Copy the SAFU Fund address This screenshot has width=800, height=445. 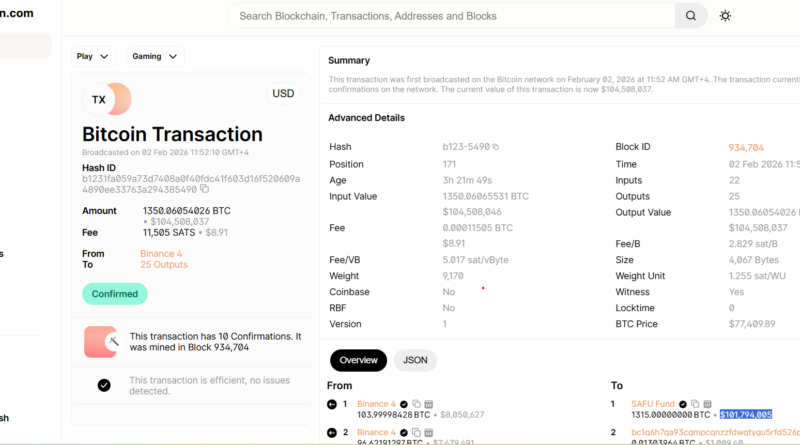tap(695, 404)
